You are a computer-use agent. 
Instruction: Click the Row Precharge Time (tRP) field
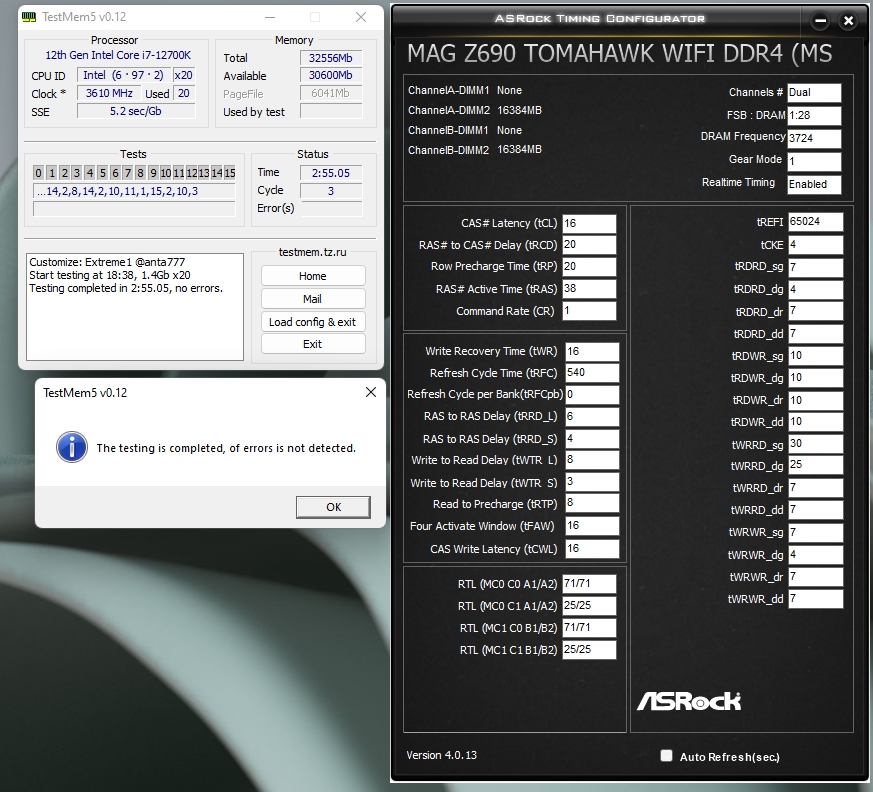point(589,267)
